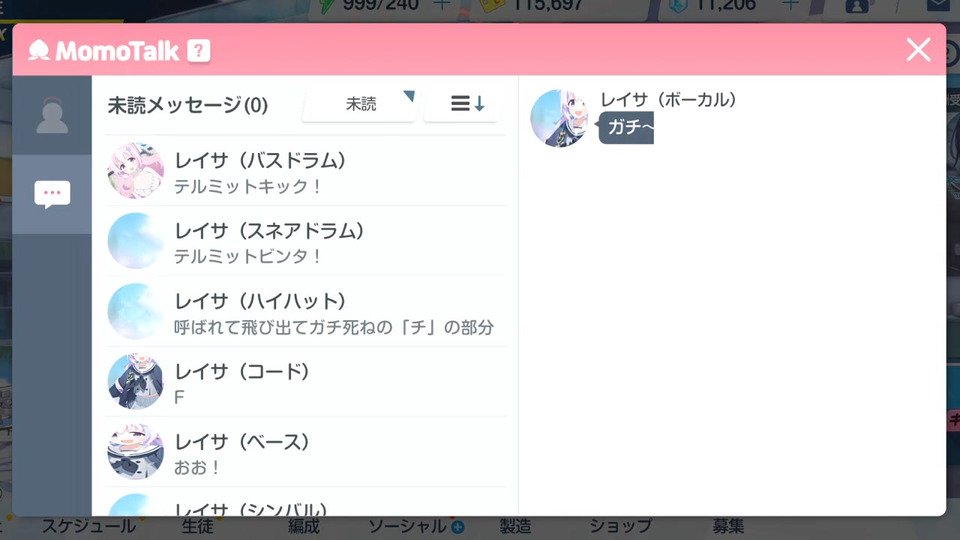Open the 生徒 bottom menu item
Screen dimensions: 960x540
197,527
